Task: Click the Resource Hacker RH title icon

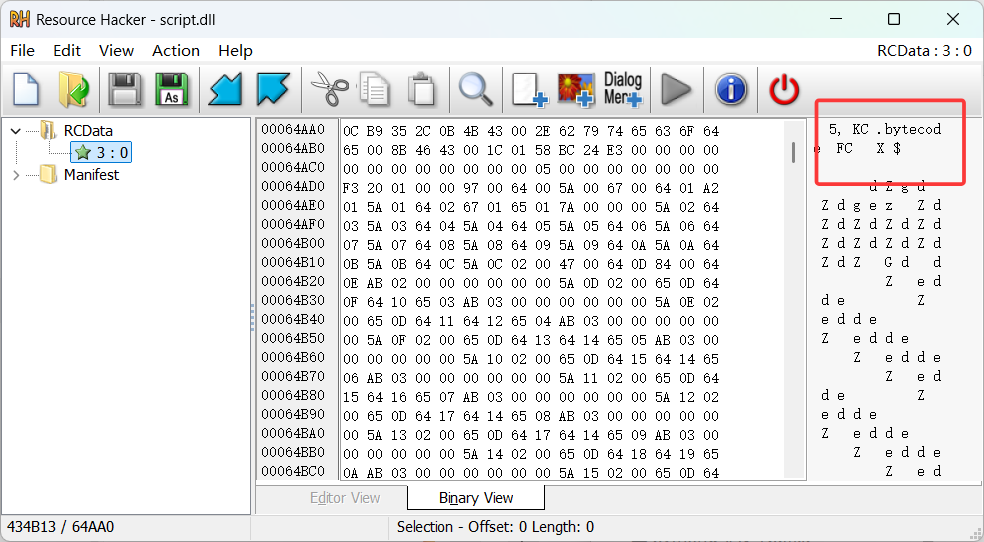Action: coord(19,19)
